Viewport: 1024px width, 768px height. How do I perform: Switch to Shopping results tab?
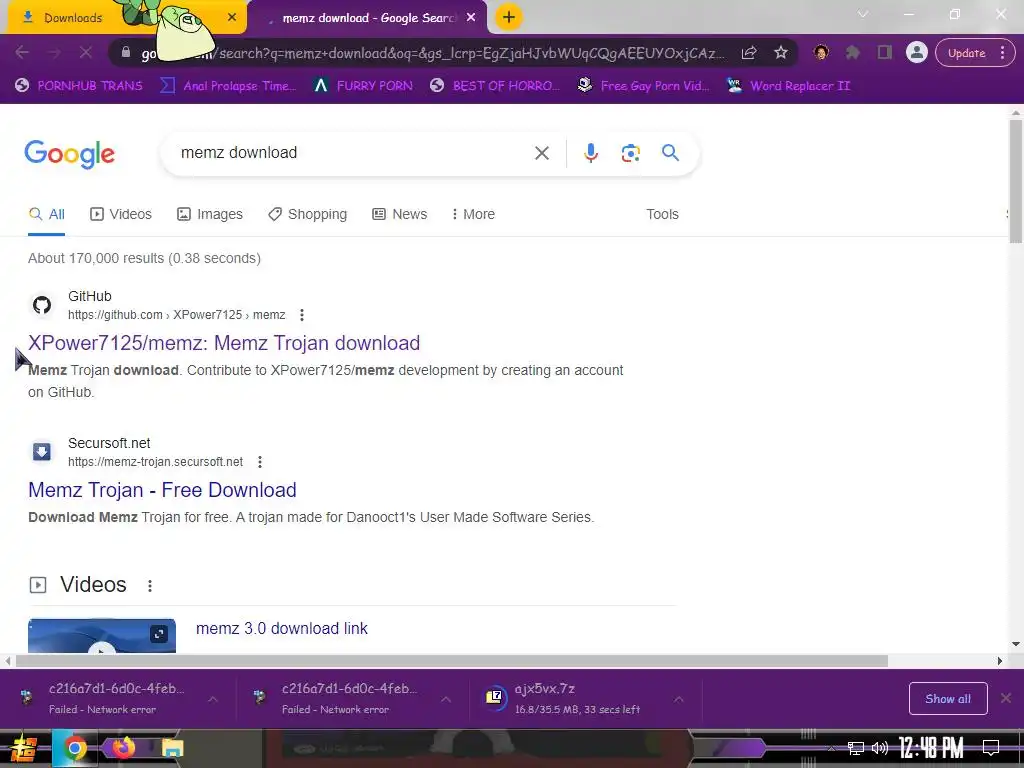308,214
